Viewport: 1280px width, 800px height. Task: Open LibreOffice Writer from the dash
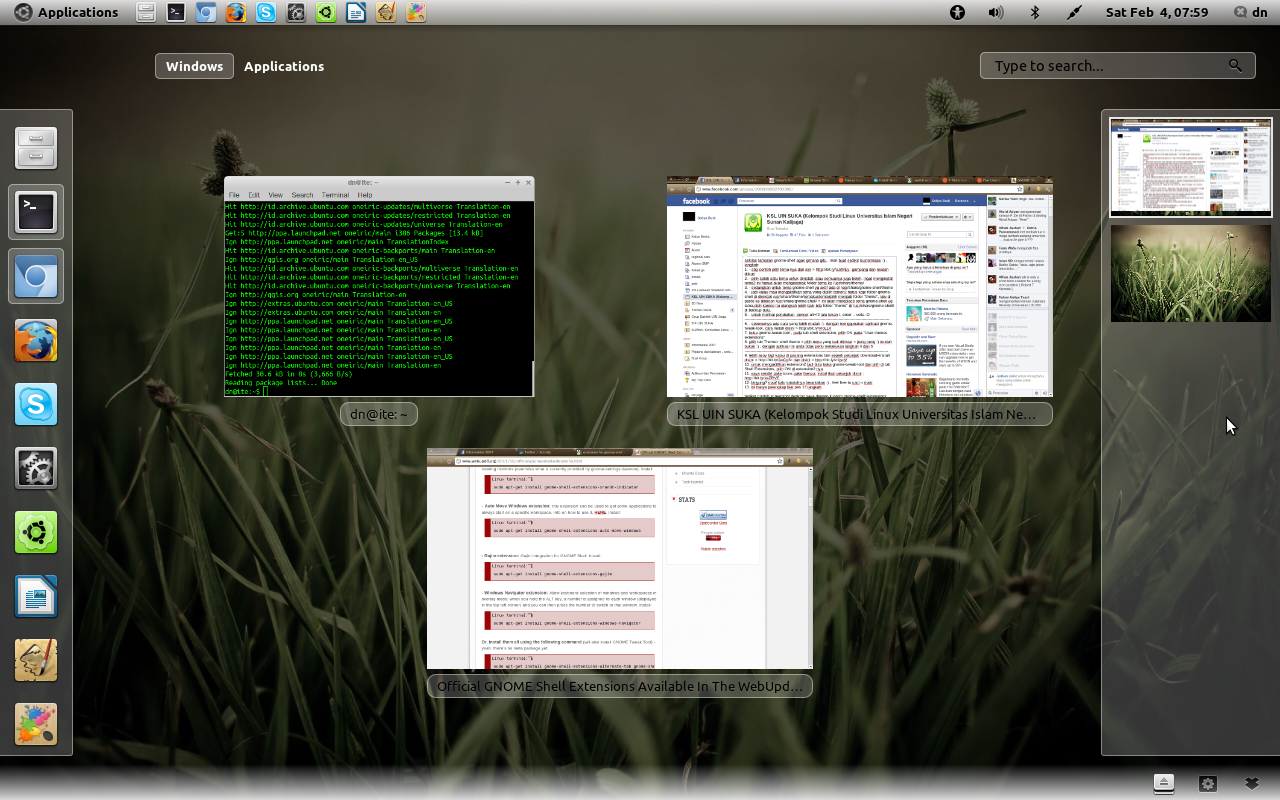(x=36, y=596)
